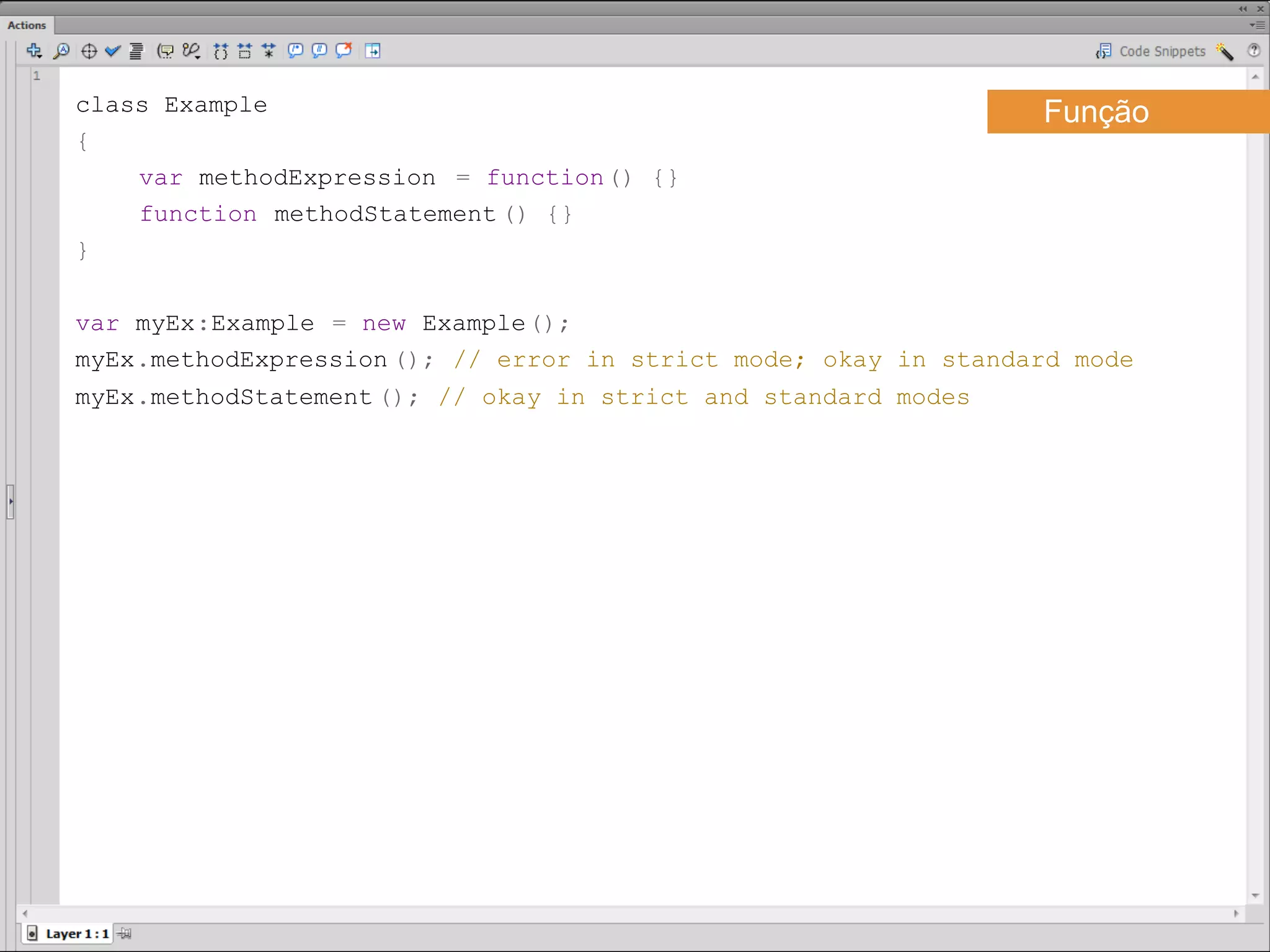The image size is (1270, 952).
Task: Auto format the code
Action: click(x=136, y=51)
